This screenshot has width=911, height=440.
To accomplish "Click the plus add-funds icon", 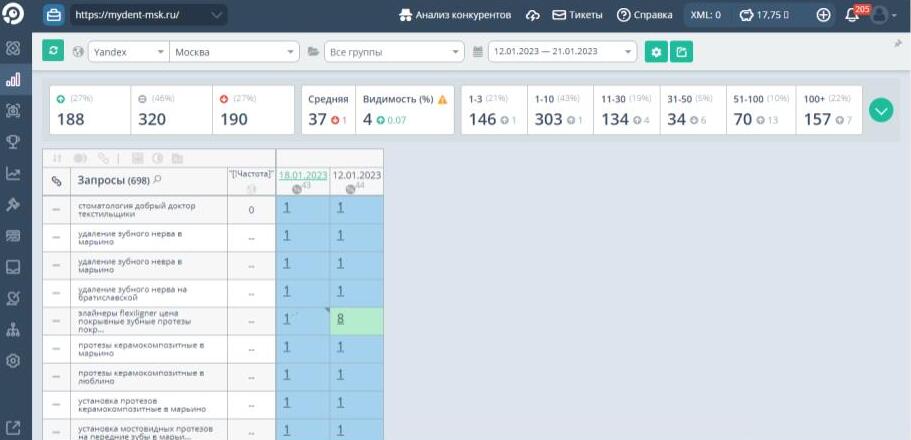I will tap(823, 15).
